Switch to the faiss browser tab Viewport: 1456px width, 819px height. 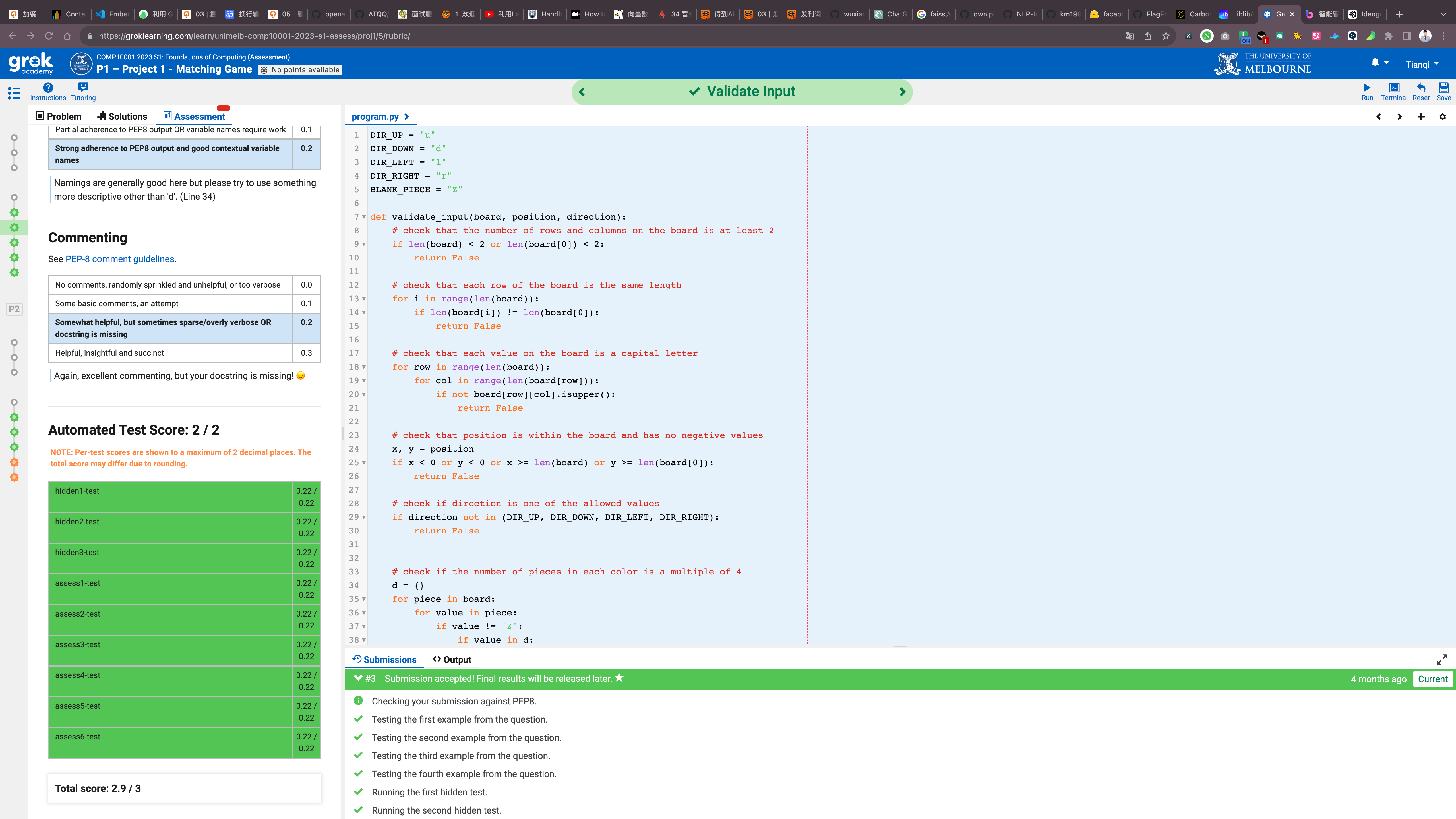tap(934, 14)
